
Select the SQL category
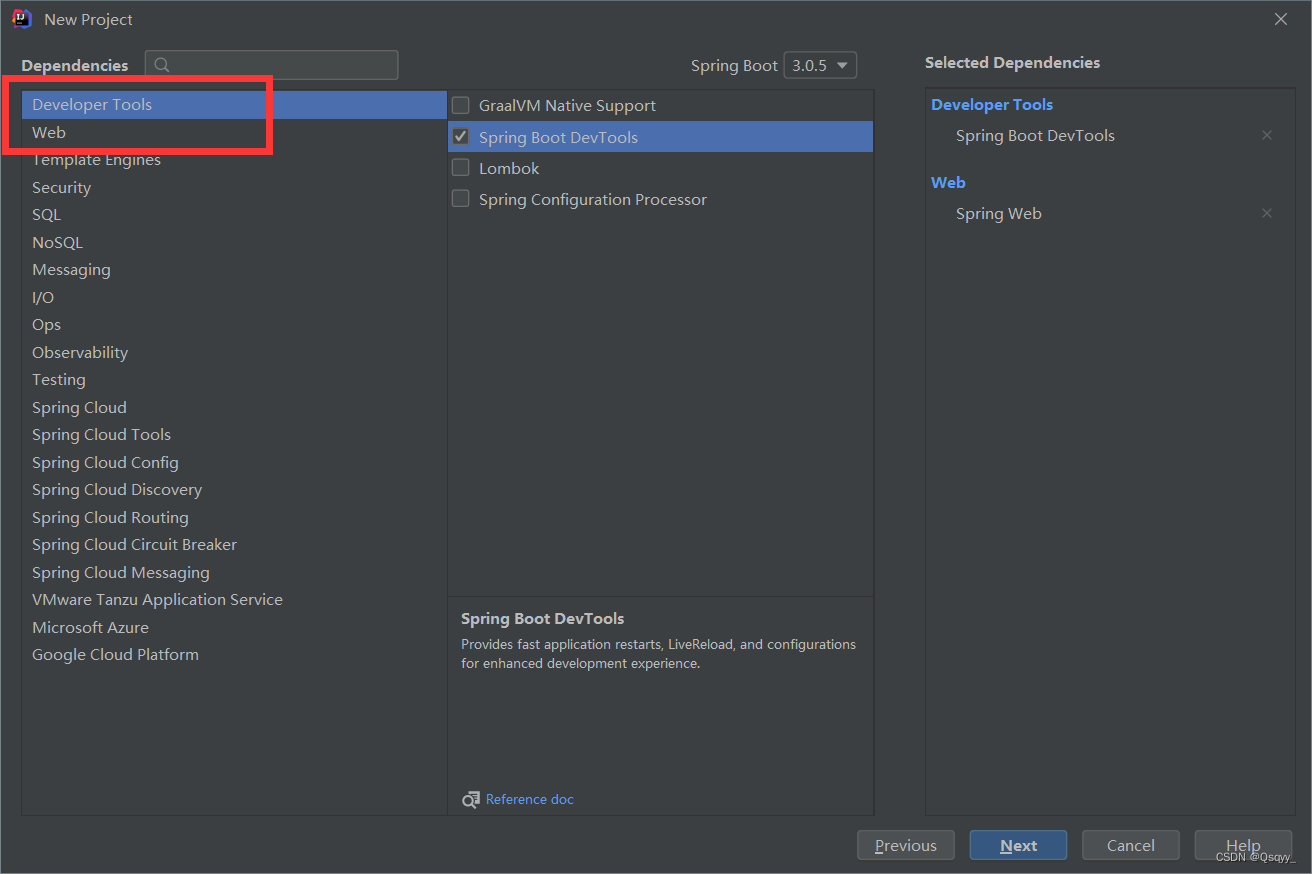pos(46,214)
